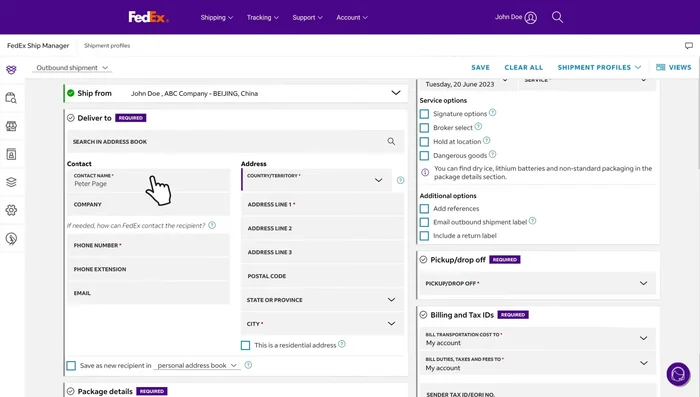The width and height of the screenshot is (700, 397).
Task: Check Email outbound shipment label
Action: tap(425, 222)
